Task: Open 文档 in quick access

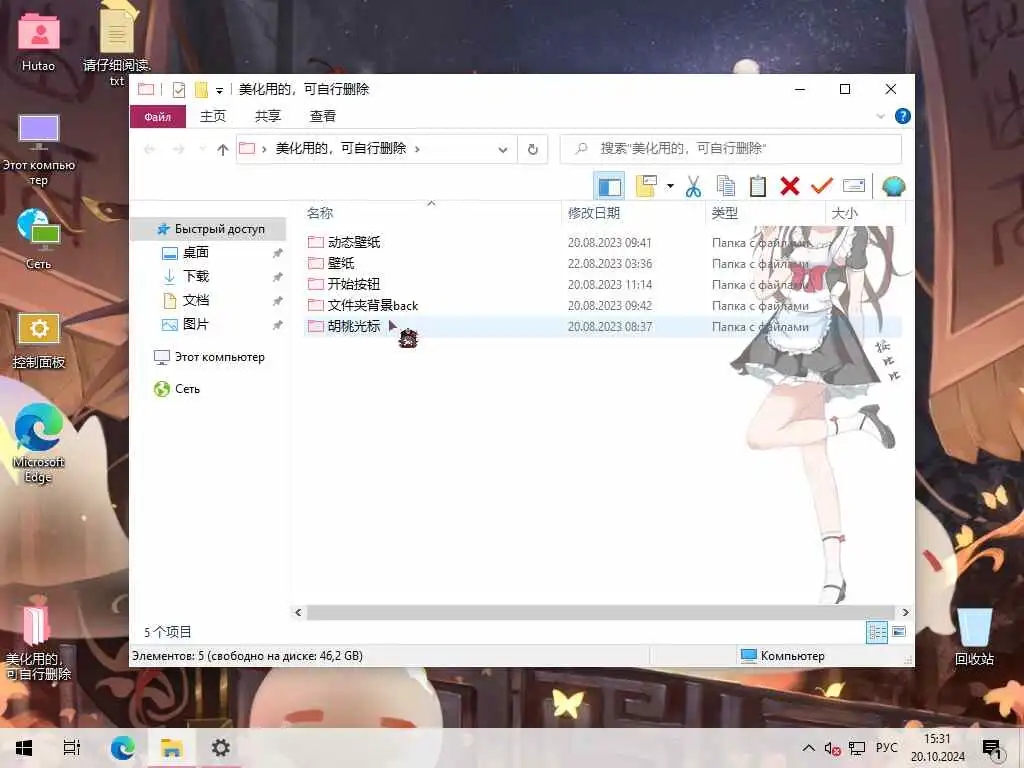Action: 195,300
